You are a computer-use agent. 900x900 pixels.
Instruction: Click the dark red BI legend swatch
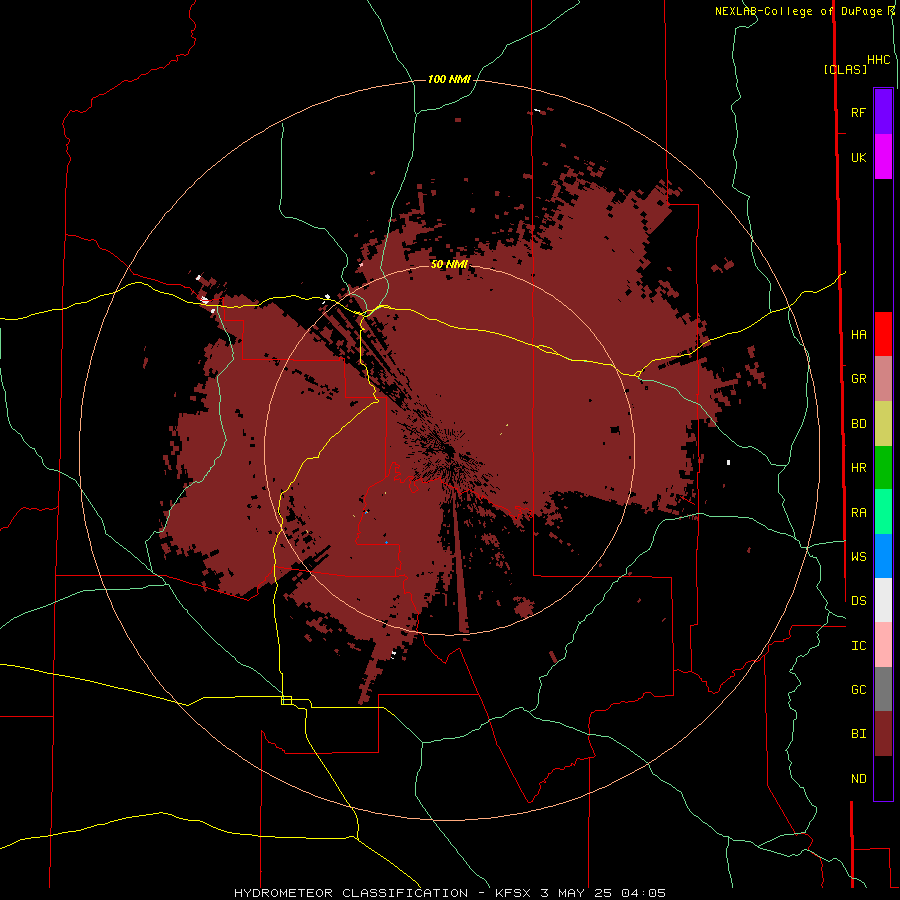(883, 734)
